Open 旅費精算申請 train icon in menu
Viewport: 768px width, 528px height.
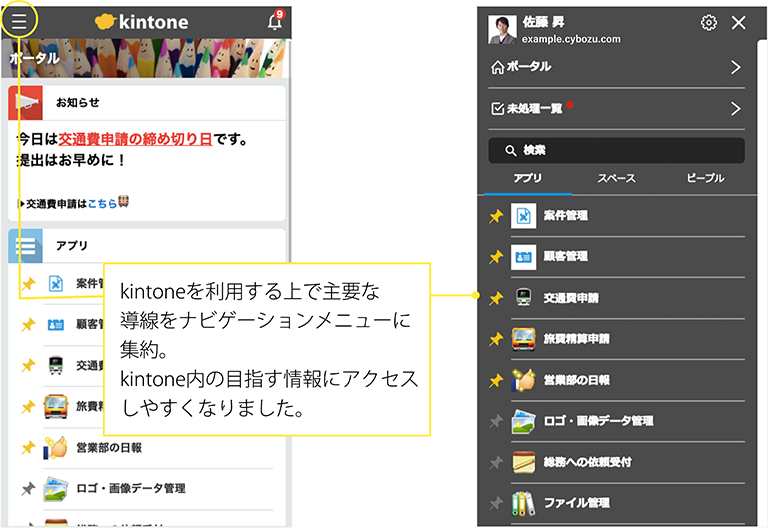[x=523, y=339]
